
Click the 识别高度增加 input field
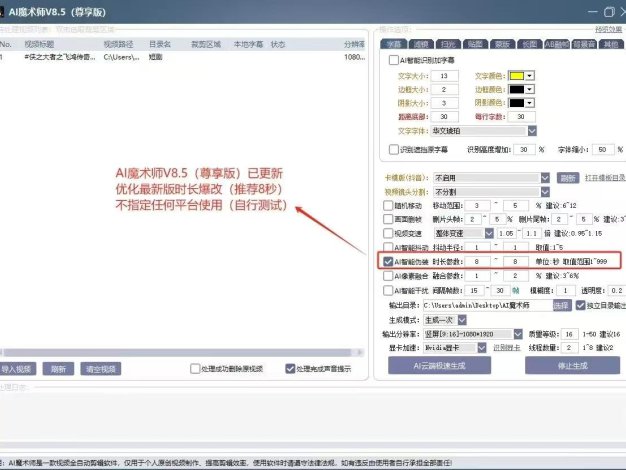524,149
